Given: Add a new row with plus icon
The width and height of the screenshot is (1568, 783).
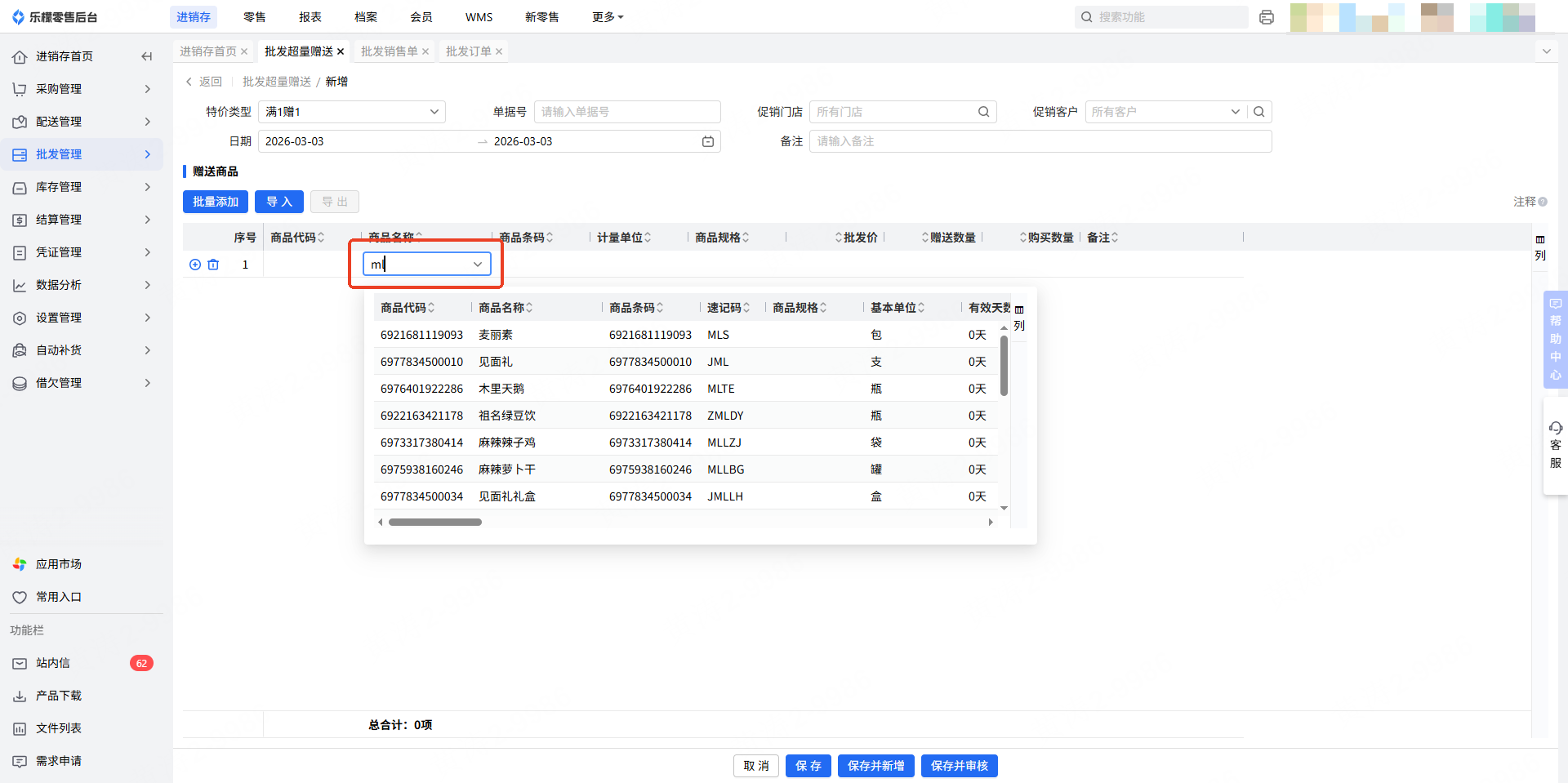Looking at the screenshot, I should (195, 265).
